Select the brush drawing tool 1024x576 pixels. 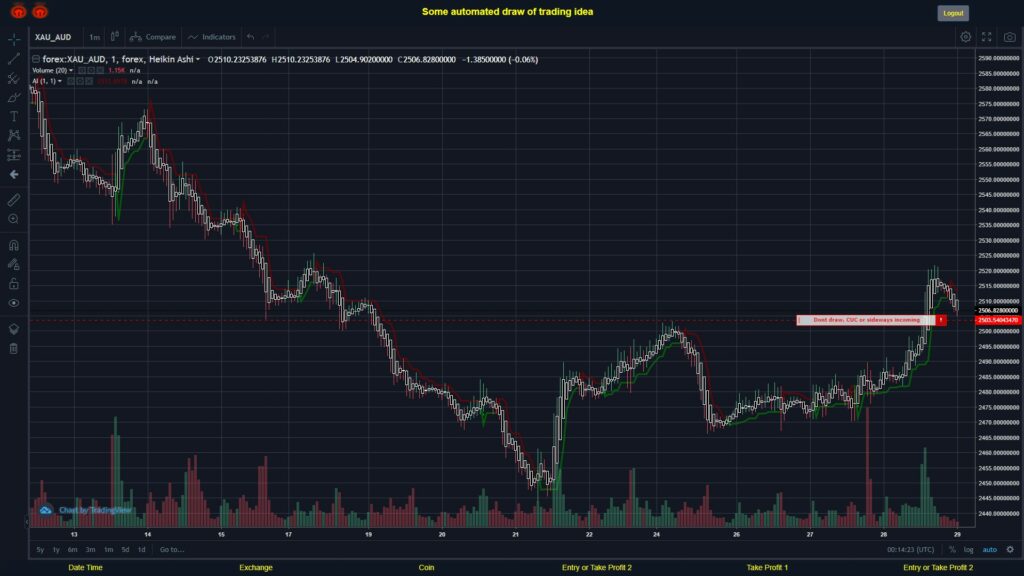tap(14, 97)
